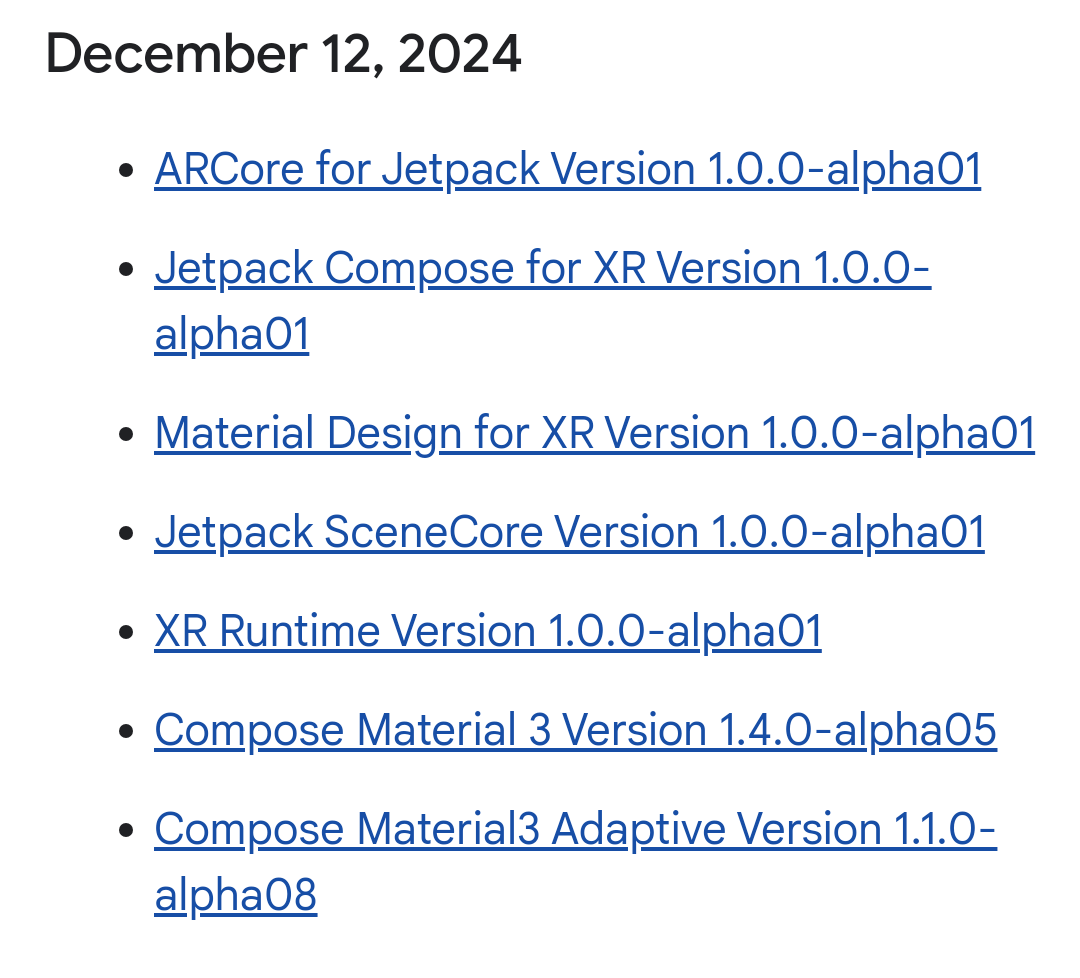Viewport: 1080px width, 978px height.
Task: Click bullet beside Jetpack SceneCore
Action: [126, 533]
